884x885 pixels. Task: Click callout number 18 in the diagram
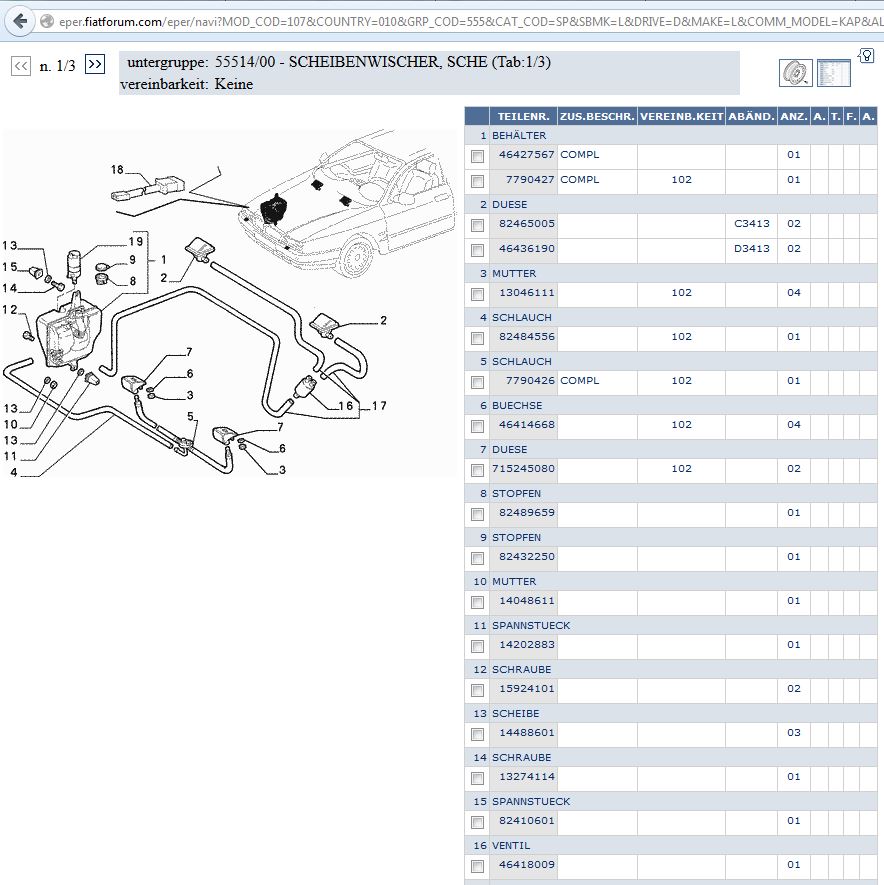(117, 169)
